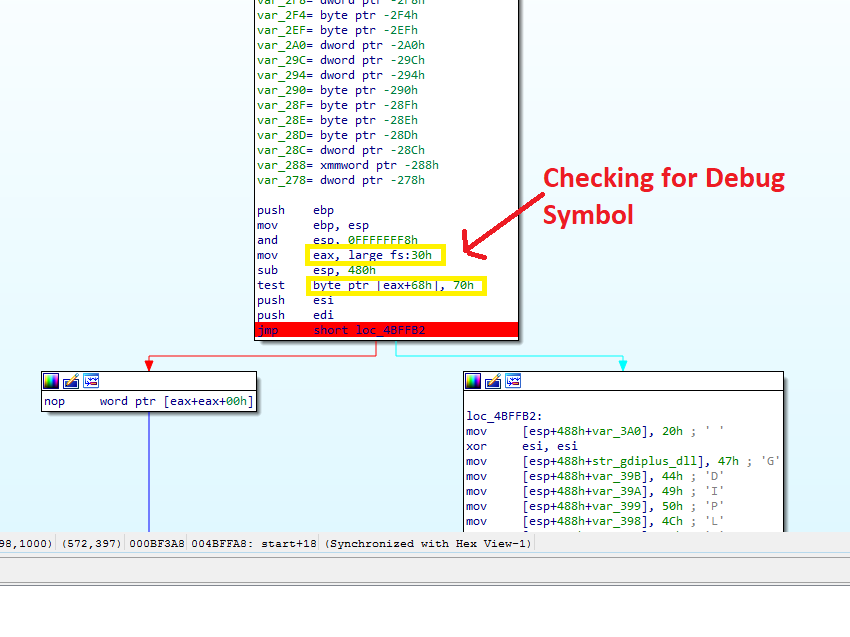Click the mov ebp, esp instruction
The width and height of the screenshot is (850, 637).
pyautogui.click(x=313, y=225)
